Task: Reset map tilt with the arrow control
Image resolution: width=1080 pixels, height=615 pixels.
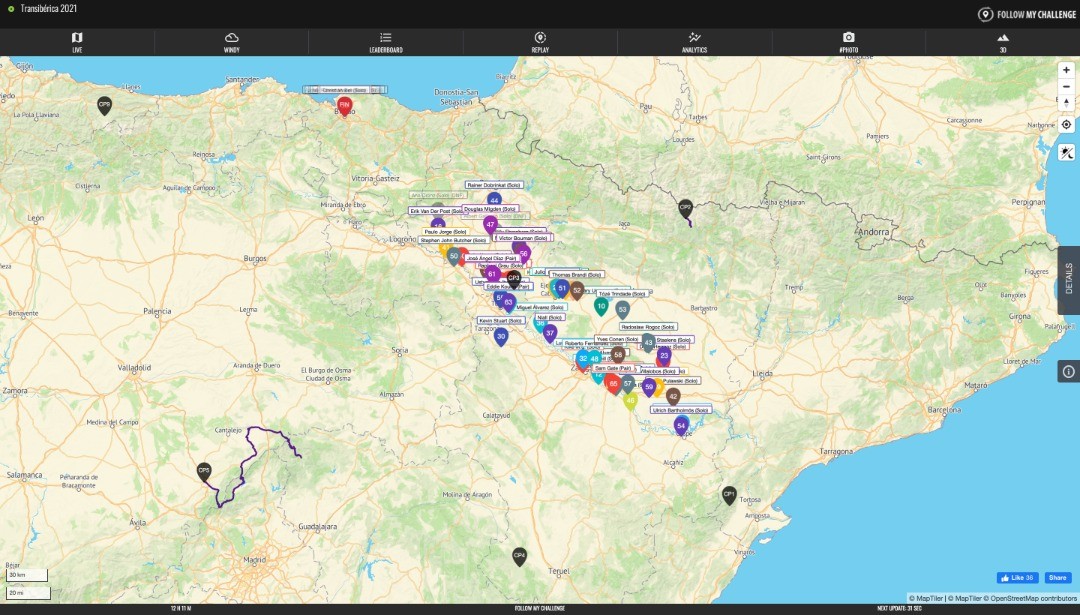Action: (1065, 103)
